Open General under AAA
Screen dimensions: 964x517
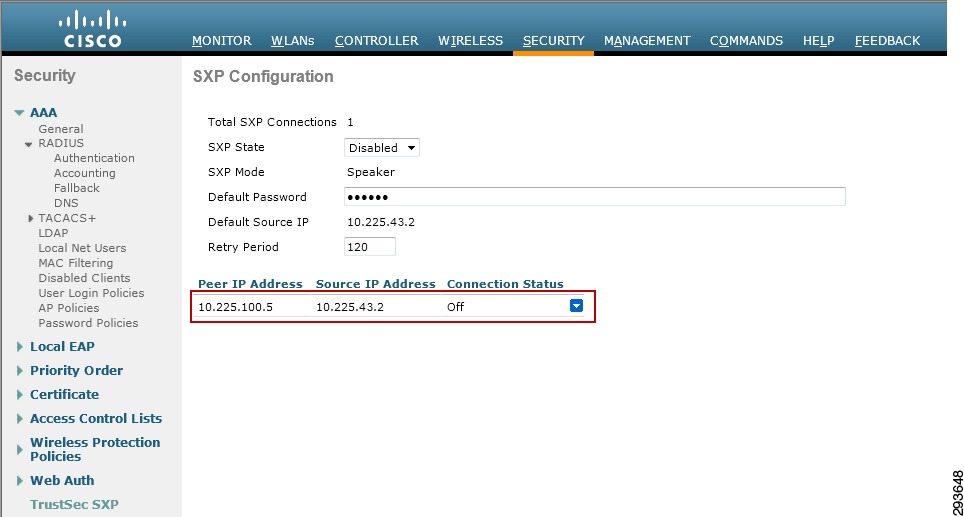tap(60, 128)
